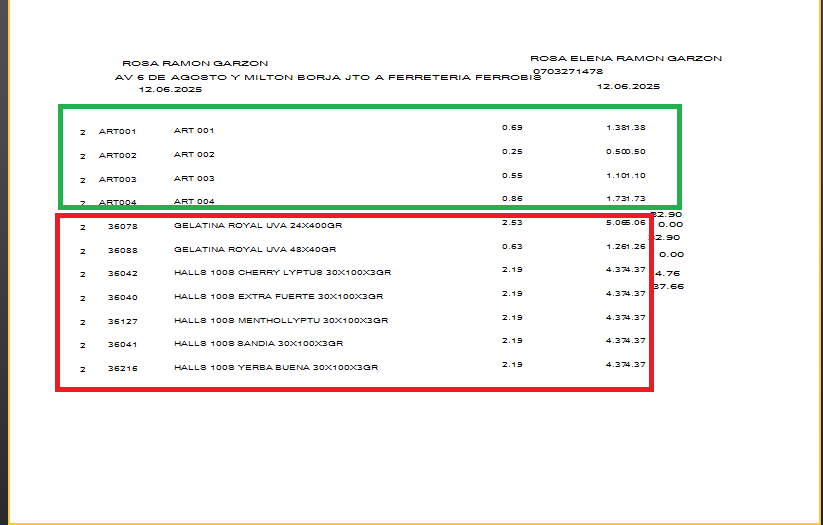This screenshot has width=823, height=525.
Task: Click the HALLS EXTRA FUERTE item
Action: tap(278, 297)
